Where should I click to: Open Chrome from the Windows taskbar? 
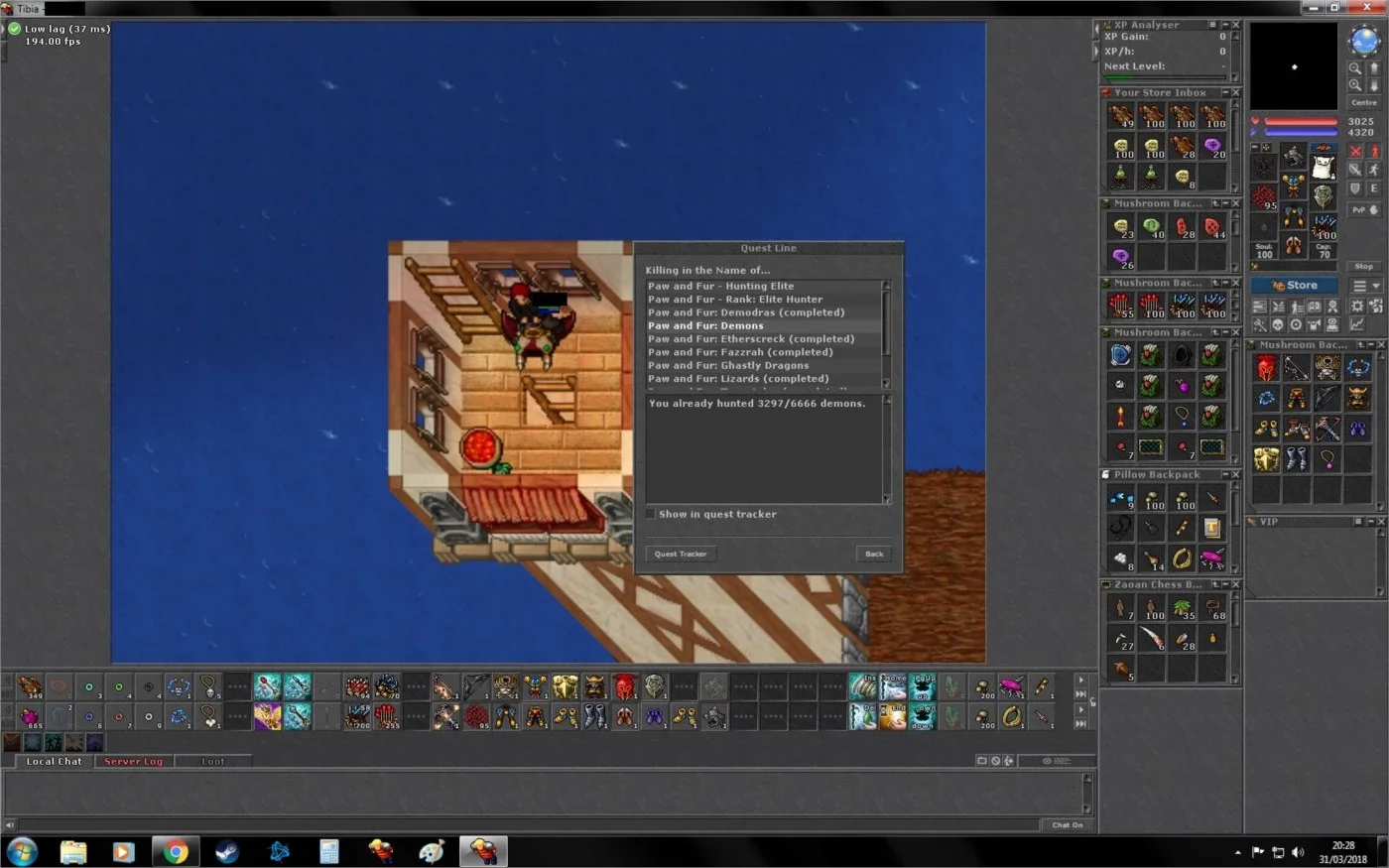pos(176,851)
